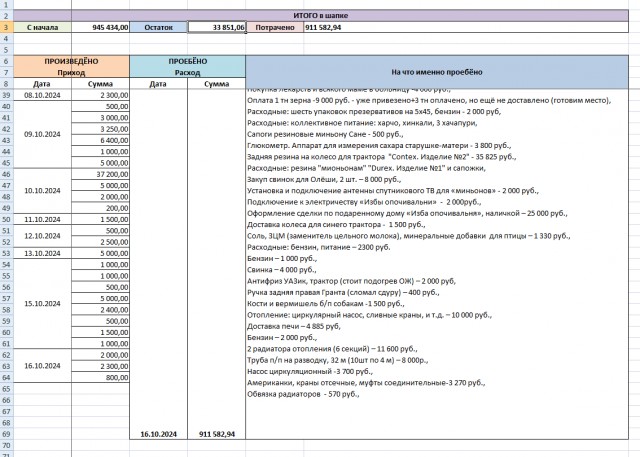The width and height of the screenshot is (640, 457).
Task: Click the "Соль, ЗЦМ" expense line
Action: (409, 236)
